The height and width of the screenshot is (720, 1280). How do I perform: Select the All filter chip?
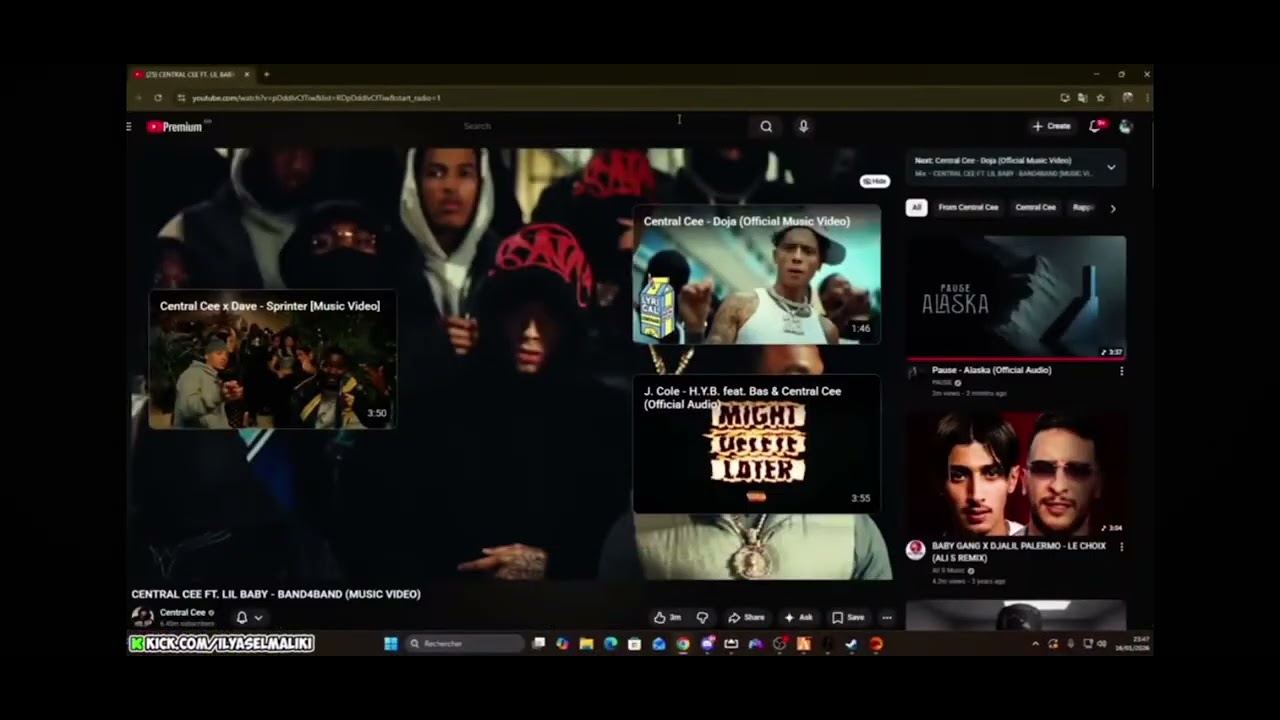tap(916, 208)
